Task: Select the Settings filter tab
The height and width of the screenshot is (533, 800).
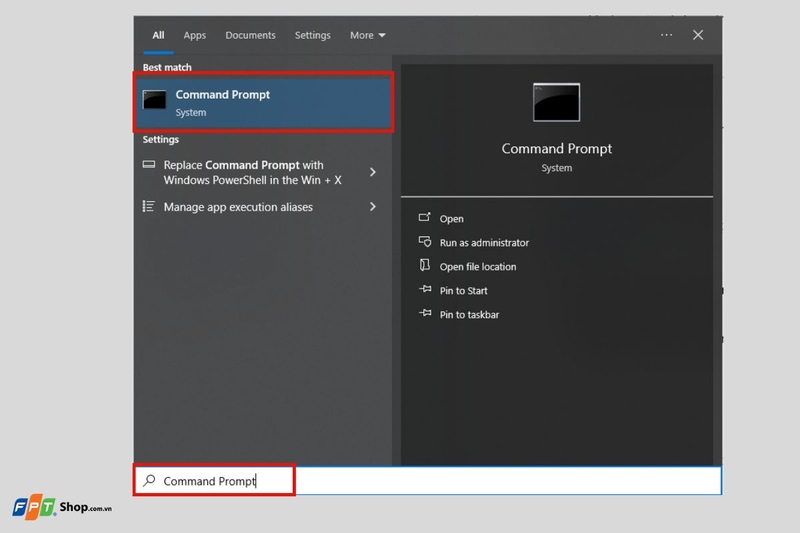Action: (312, 35)
